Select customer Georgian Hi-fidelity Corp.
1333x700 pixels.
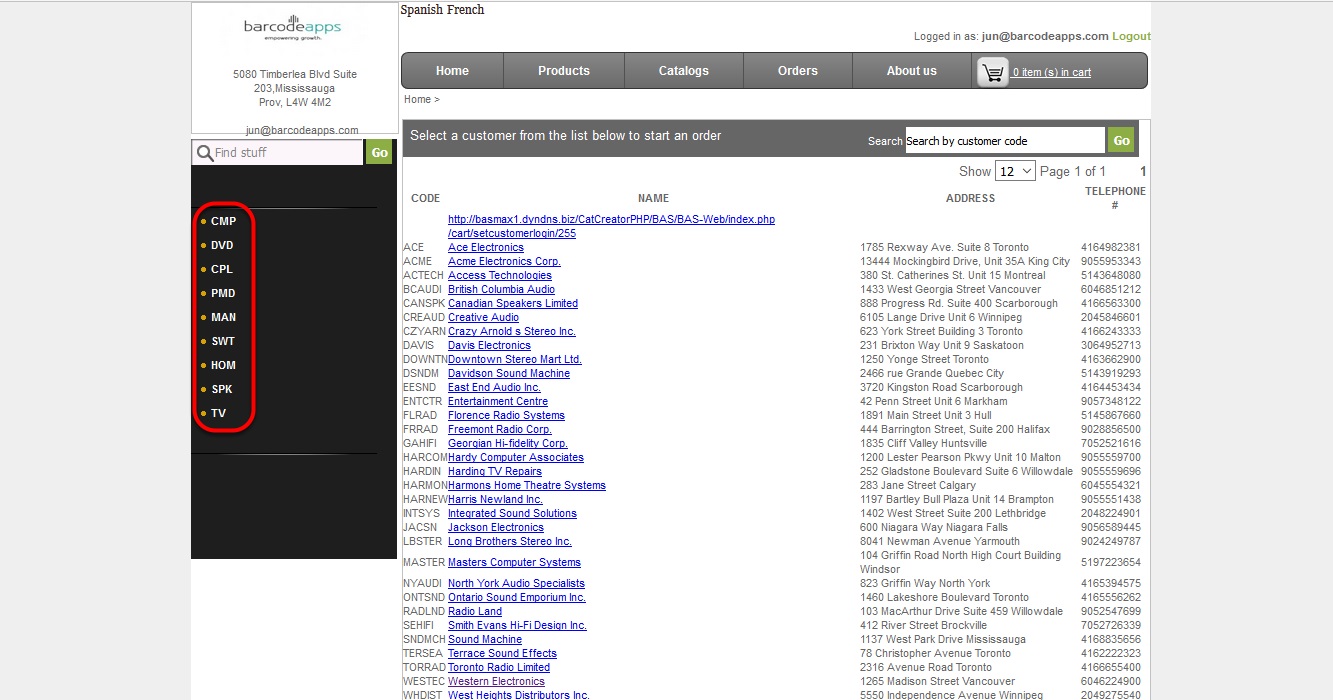(x=508, y=443)
